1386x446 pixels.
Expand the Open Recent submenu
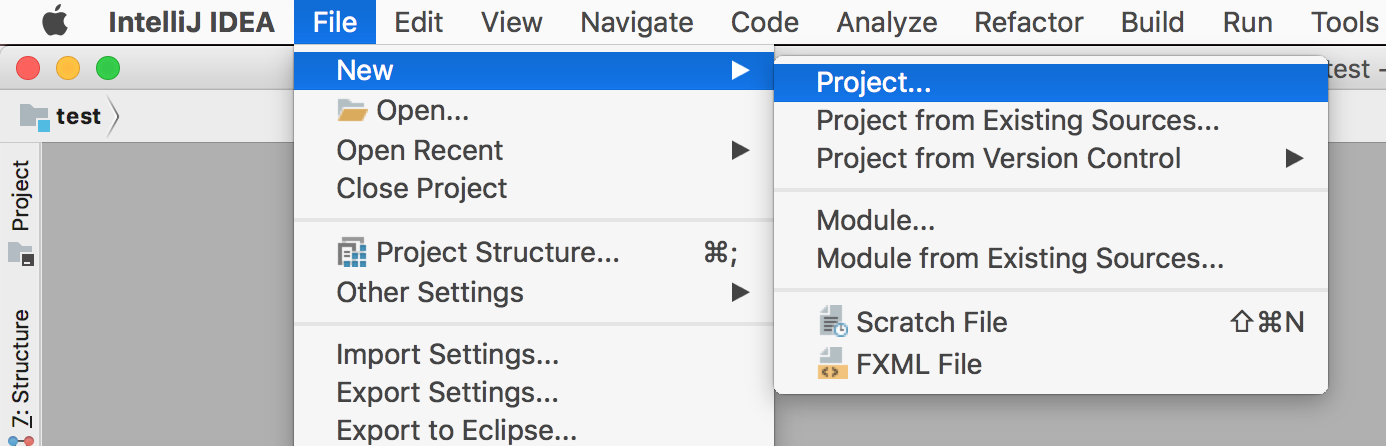click(740, 151)
